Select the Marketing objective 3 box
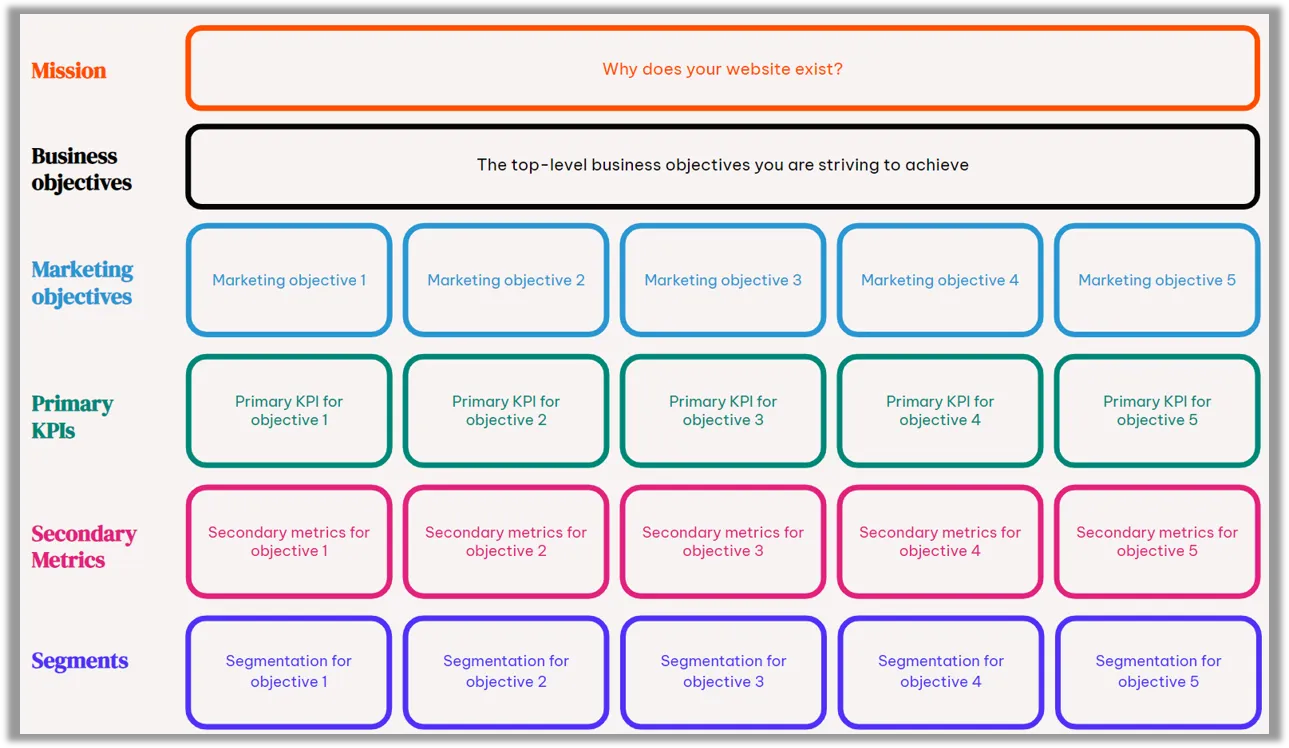1289x748 pixels. (x=723, y=280)
